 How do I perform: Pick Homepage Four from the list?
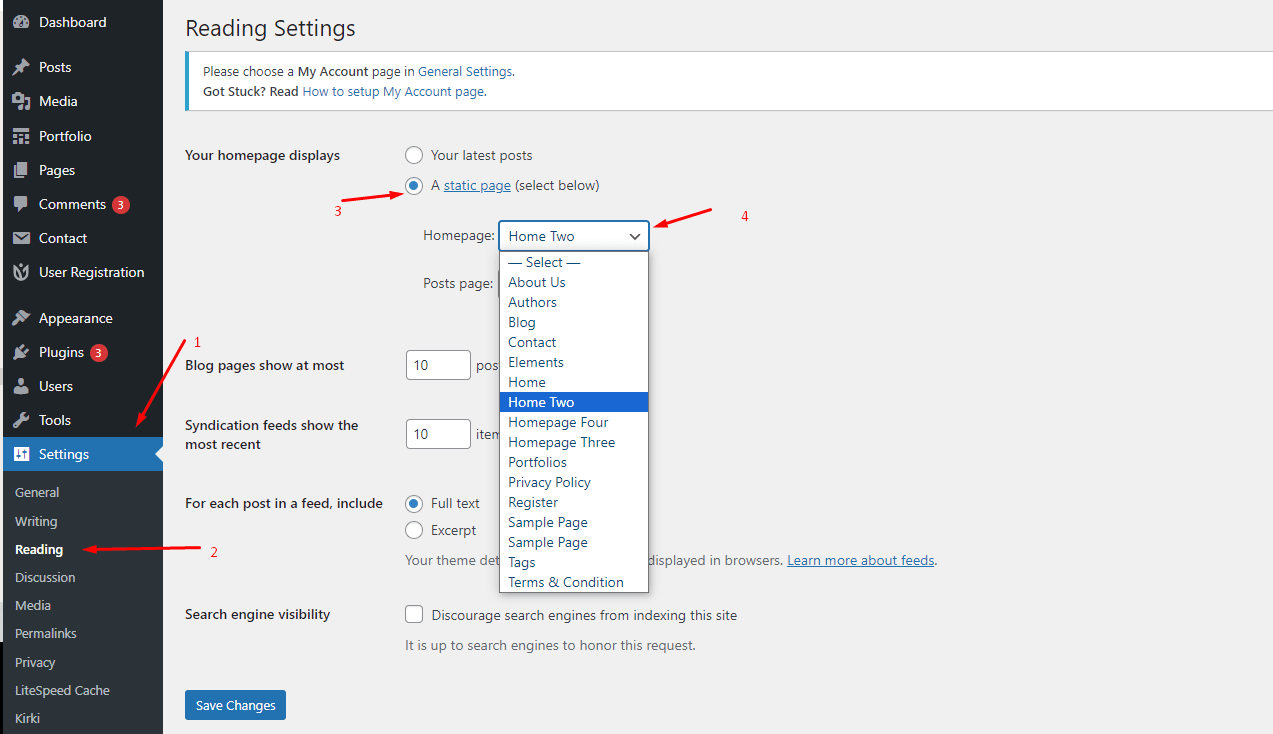574,422
